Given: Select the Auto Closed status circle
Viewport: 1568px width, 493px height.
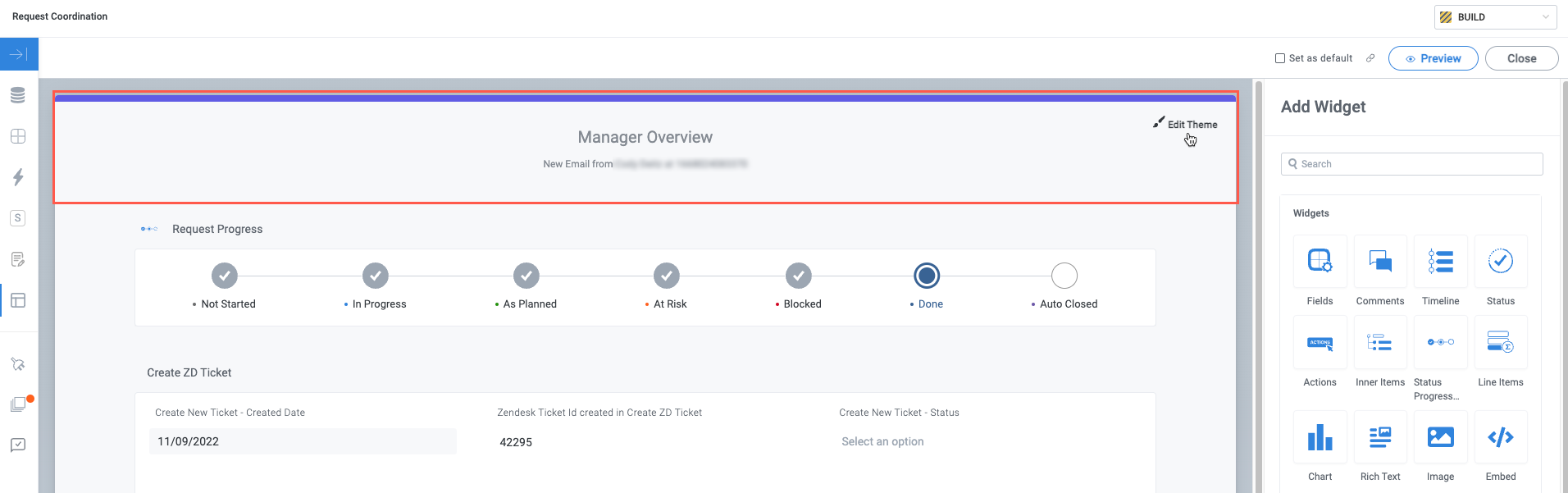Looking at the screenshot, I should coord(1064,276).
